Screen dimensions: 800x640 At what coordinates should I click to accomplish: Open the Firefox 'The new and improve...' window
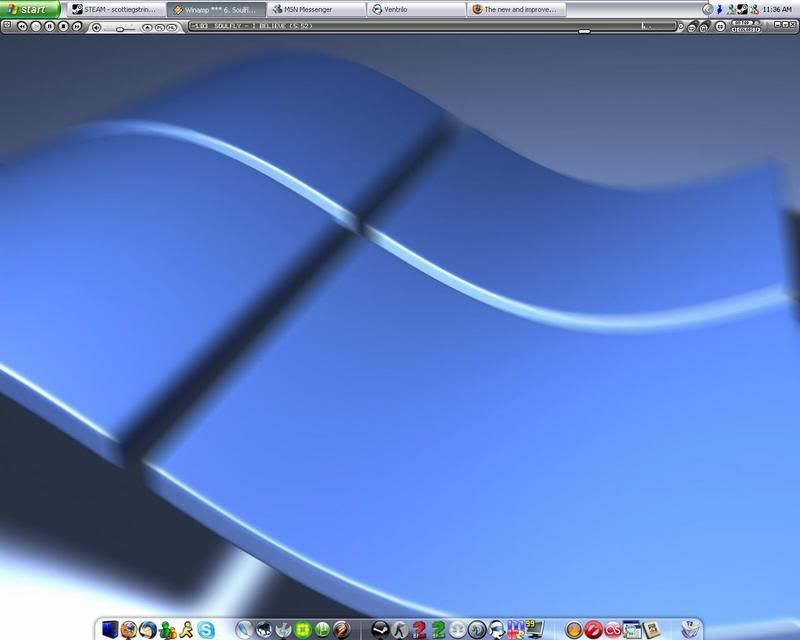(x=516, y=9)
